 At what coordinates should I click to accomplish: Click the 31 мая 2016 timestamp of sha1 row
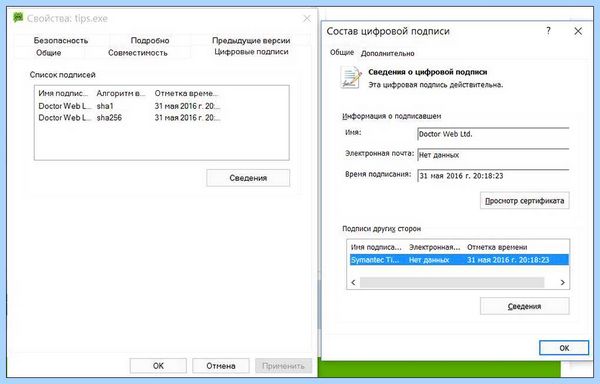click(x=188, y=106)
